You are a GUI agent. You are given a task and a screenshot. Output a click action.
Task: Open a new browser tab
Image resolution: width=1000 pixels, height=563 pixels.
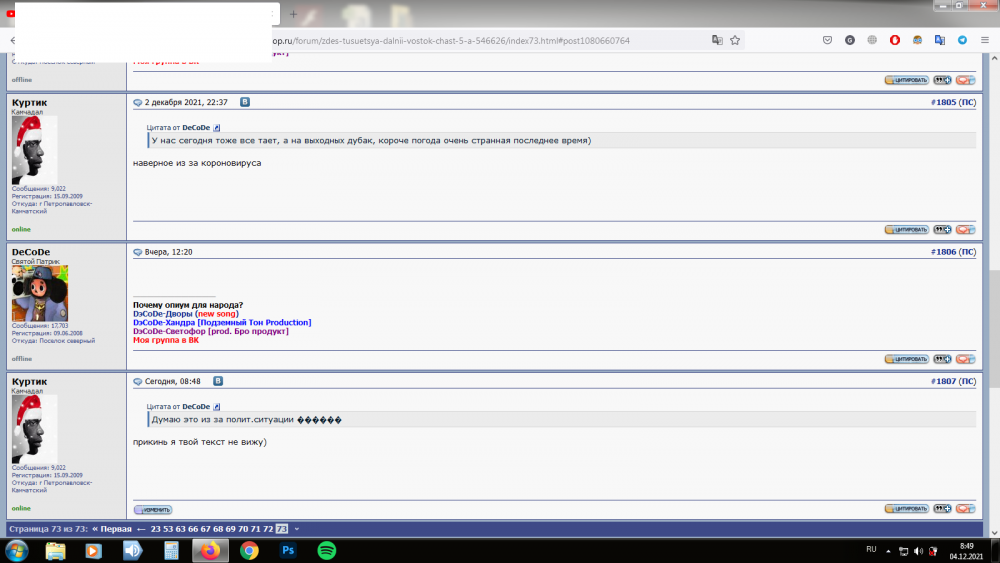pos(293,14)
